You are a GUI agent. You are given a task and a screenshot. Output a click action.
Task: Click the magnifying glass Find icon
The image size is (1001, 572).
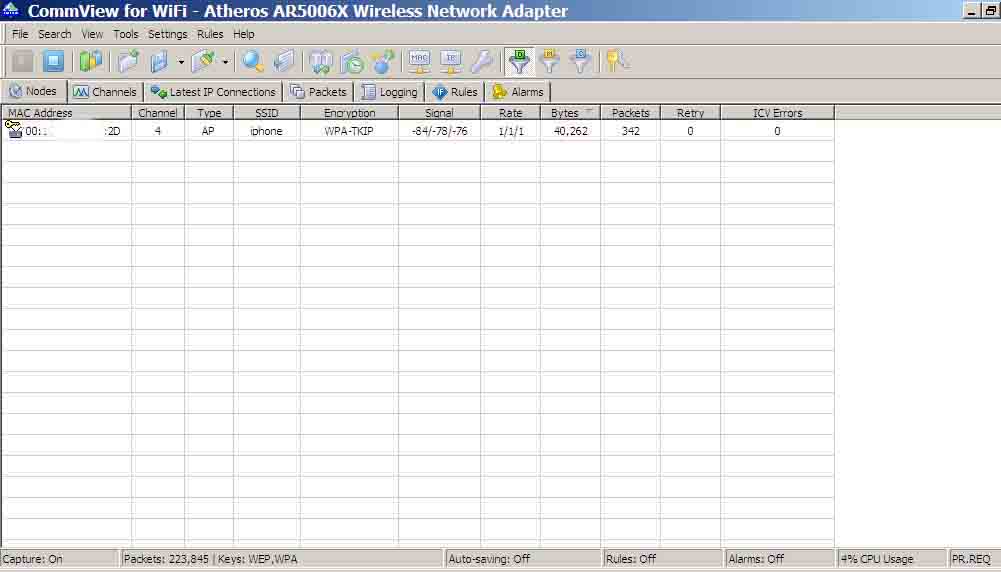(253, 61)
